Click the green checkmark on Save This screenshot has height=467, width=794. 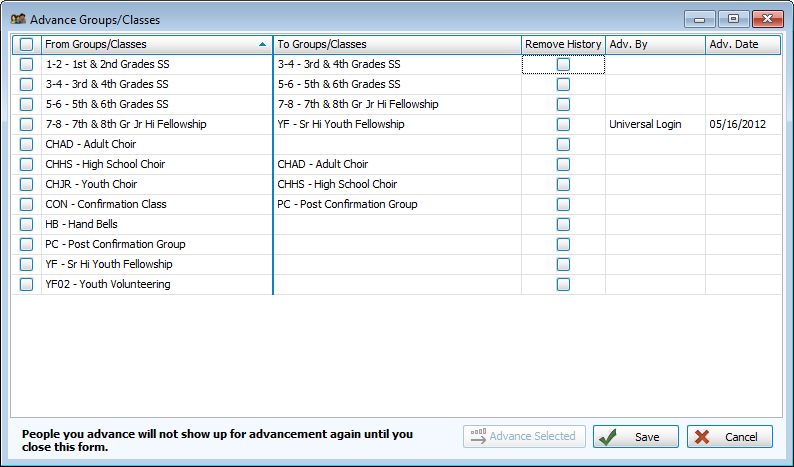(607, 437)
